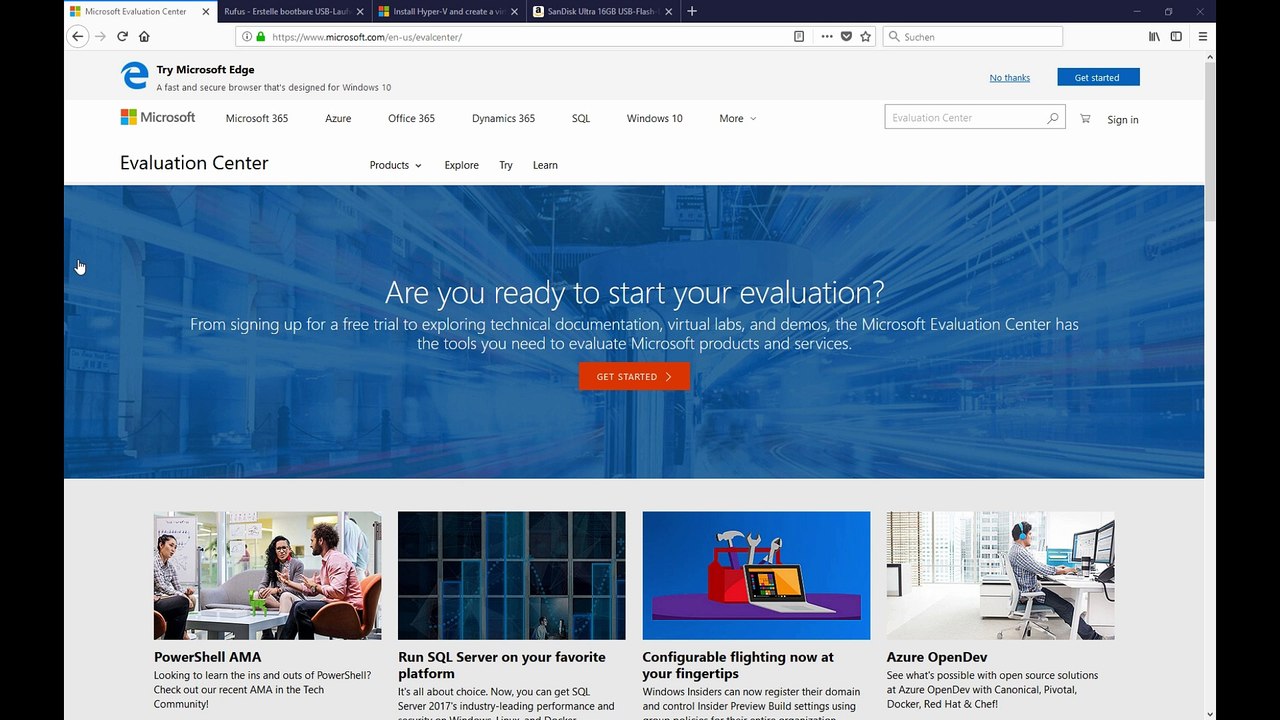This screenshot has width=1280, height=720.
Task: Close the Microsoft Evaluation Center tab
Action: 206,11
